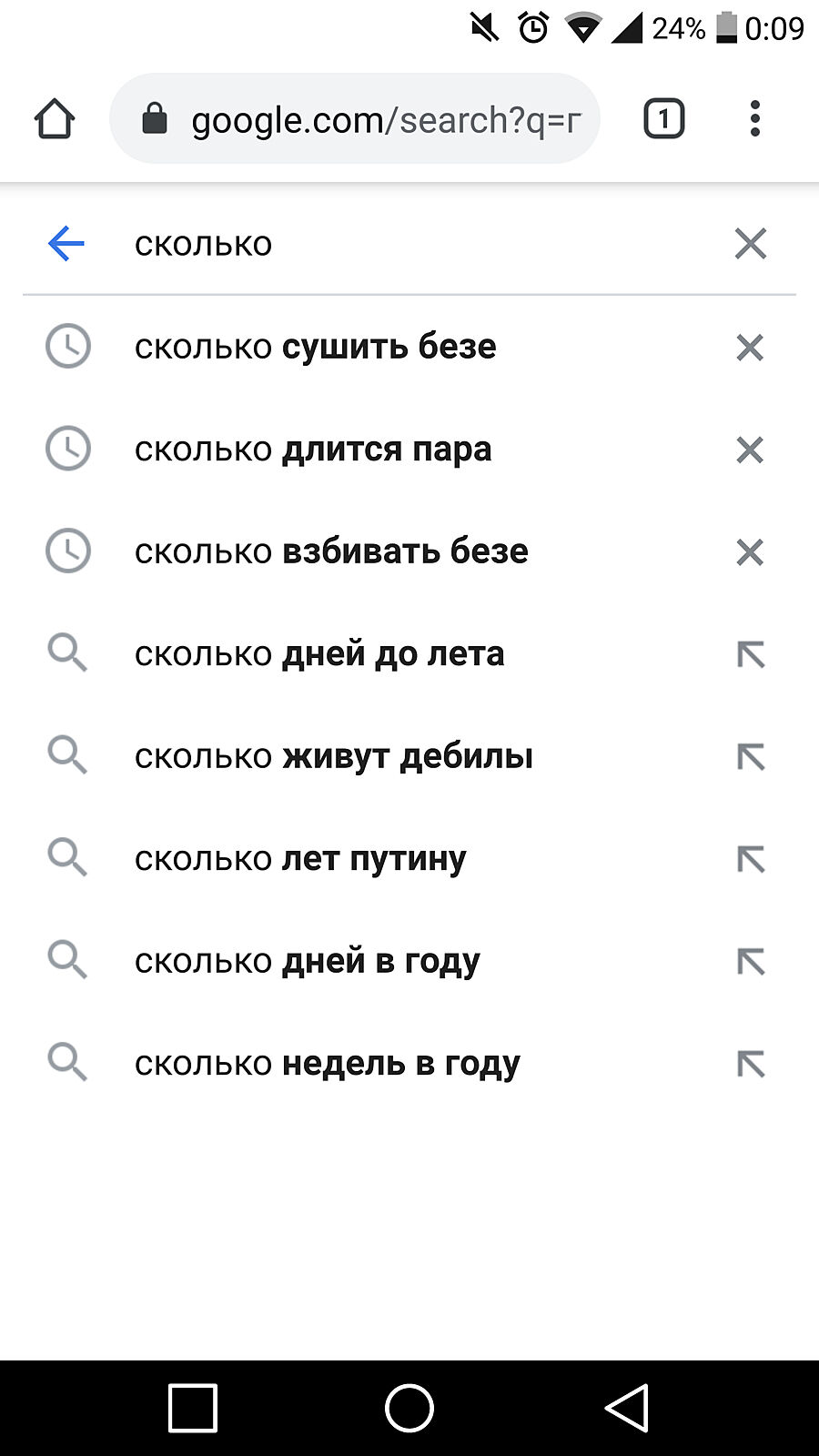This screenshot has width=819, height=1456.
Task: Fill query with 'сколько дней до лета' arrow
Action: [751, 654]
